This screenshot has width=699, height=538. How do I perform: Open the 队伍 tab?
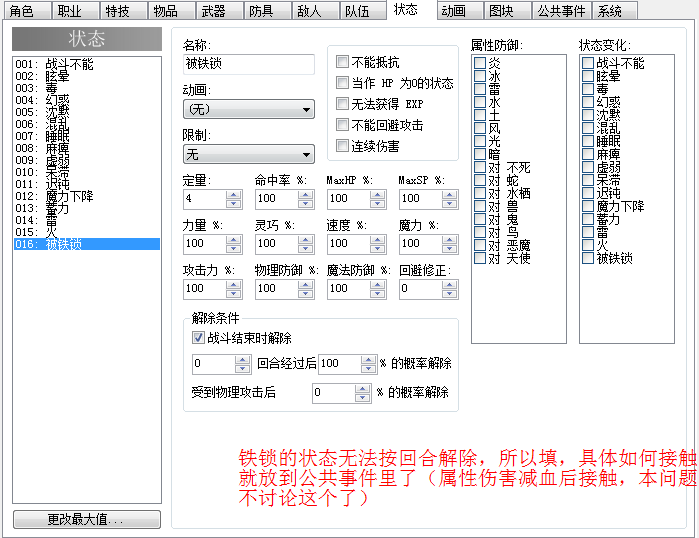363,11
